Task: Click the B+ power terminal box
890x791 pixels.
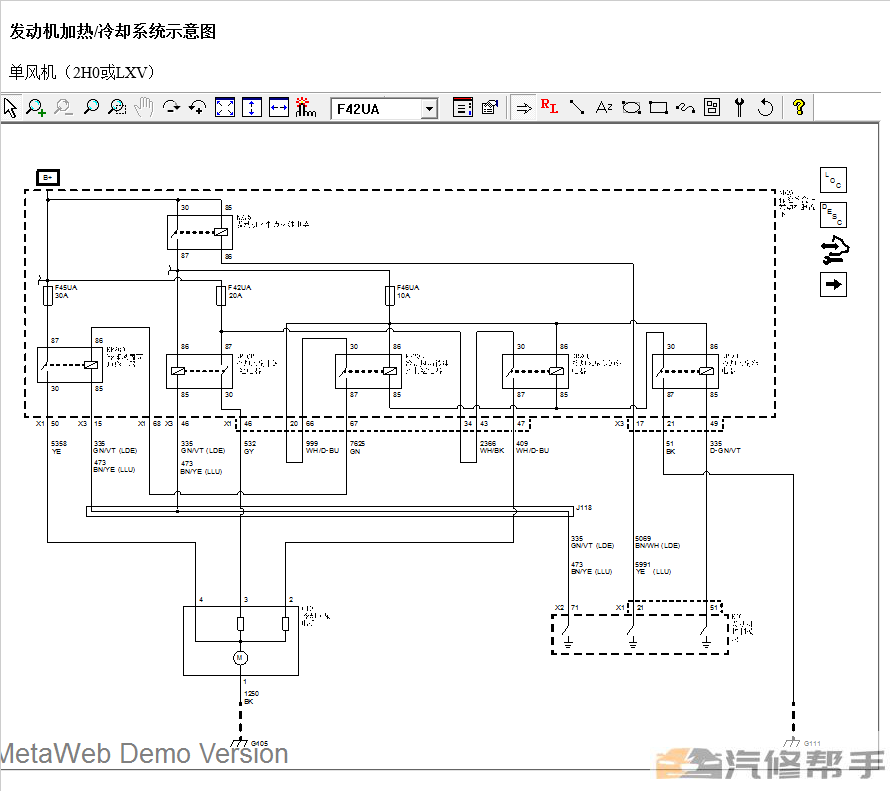Action: coord(48,178)
